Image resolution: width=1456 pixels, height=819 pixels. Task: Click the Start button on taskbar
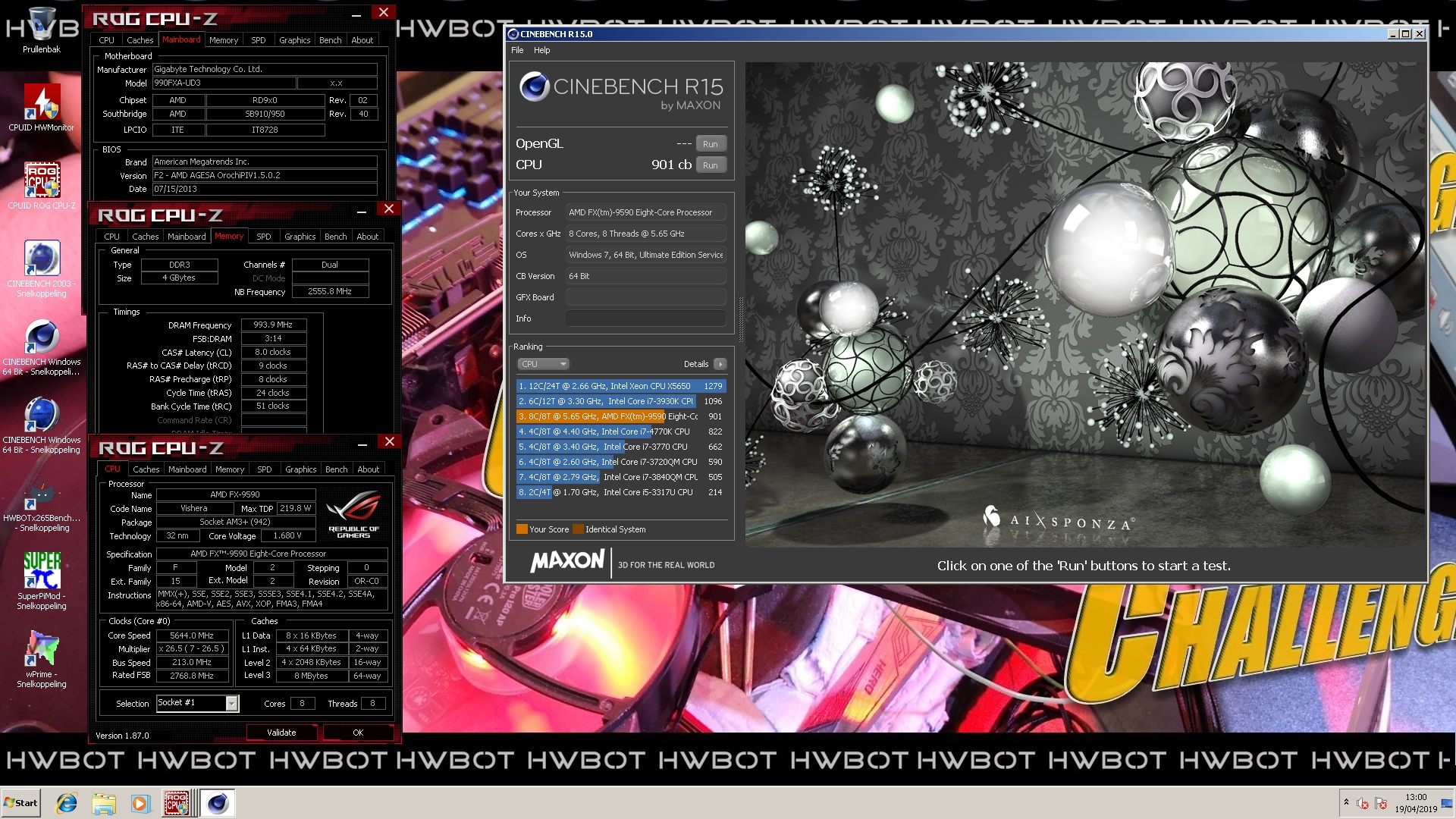coord(21,803)
